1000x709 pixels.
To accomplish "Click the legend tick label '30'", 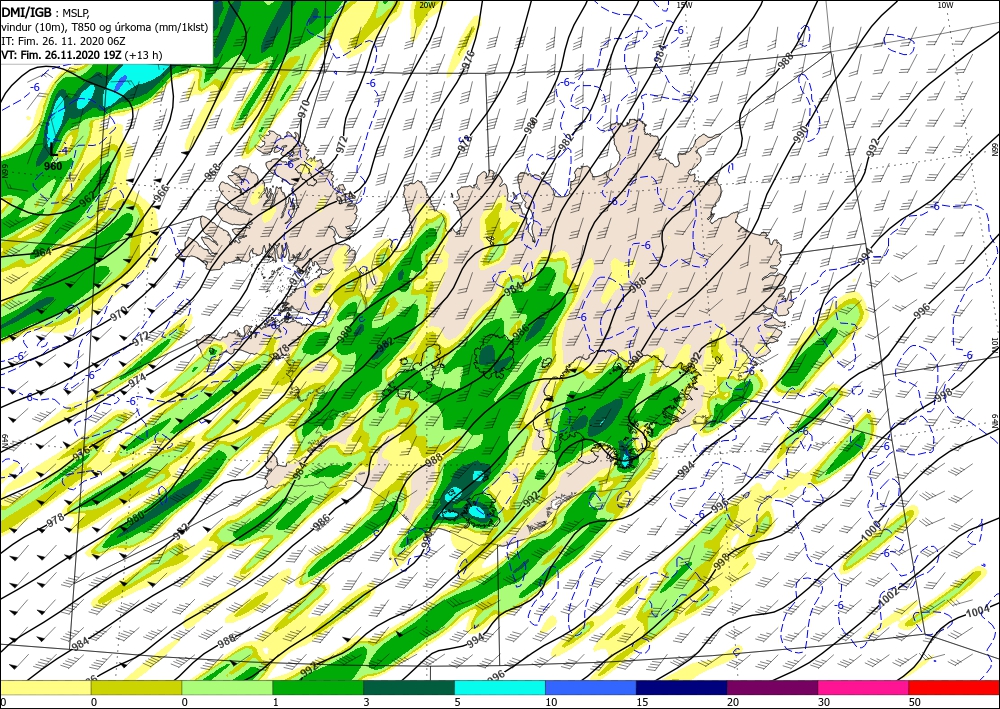I will pos(823,703).
